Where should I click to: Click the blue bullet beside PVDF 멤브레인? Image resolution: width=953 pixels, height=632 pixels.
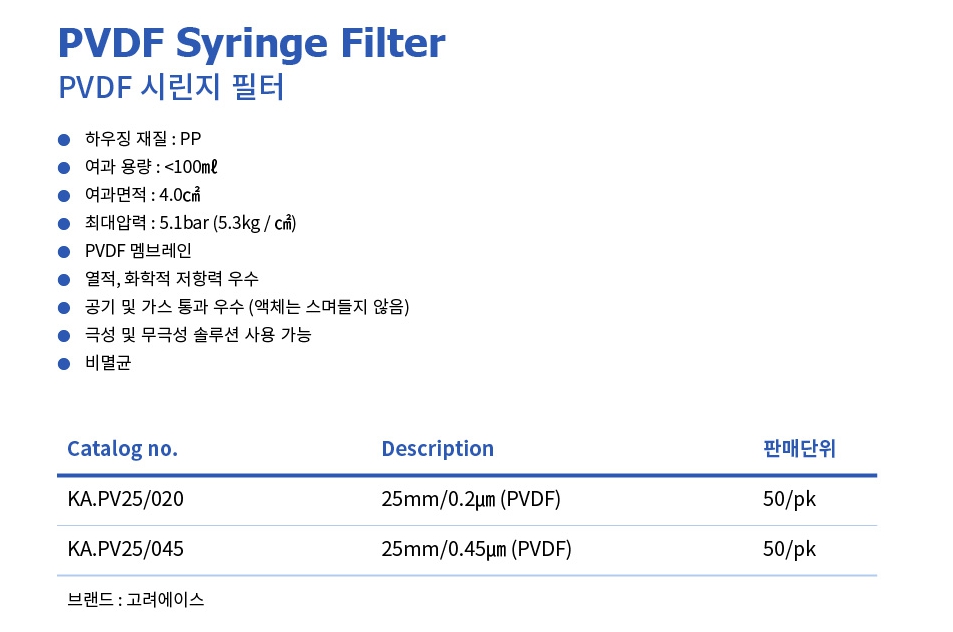(x=65, y=251)
